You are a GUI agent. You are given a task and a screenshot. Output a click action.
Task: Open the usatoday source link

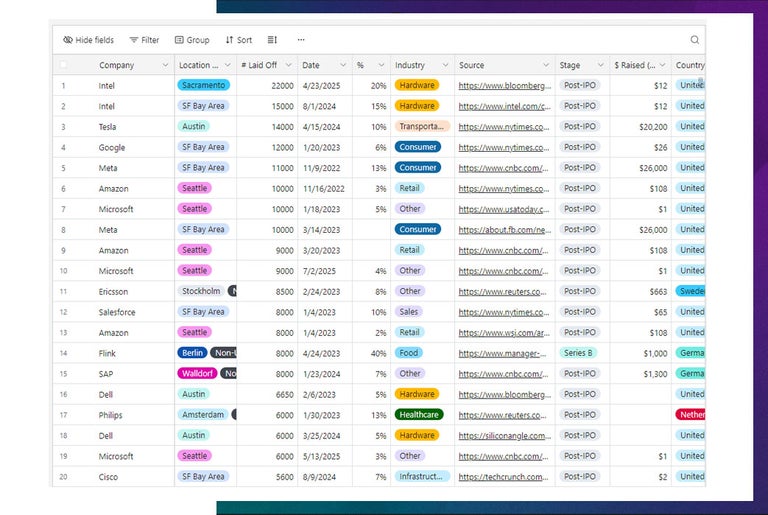[x=504, y=209]
